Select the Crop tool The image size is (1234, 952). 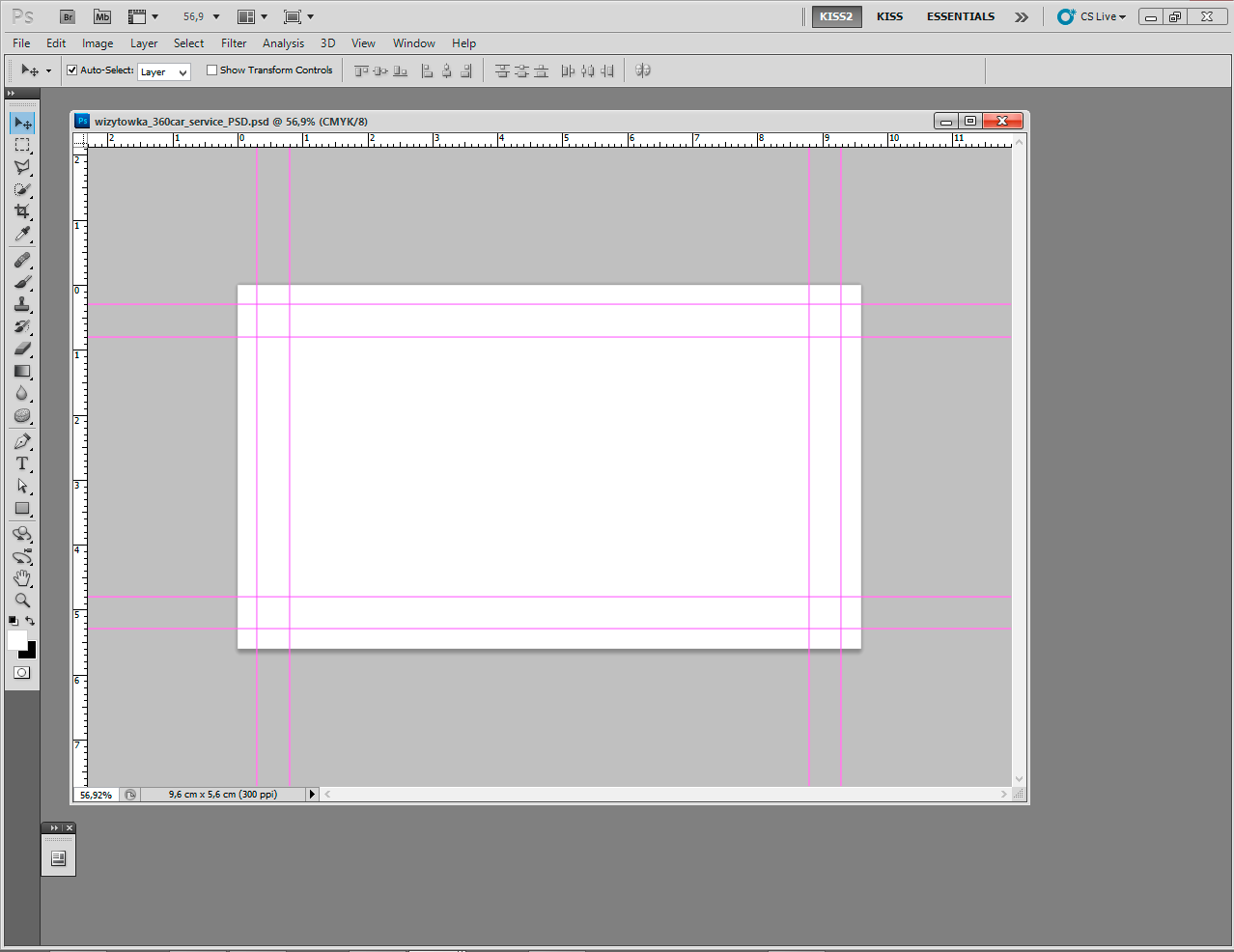[22, 211]
